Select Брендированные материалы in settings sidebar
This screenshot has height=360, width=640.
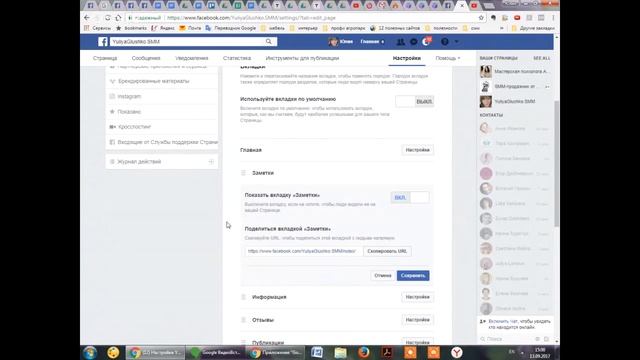(162, 81)
